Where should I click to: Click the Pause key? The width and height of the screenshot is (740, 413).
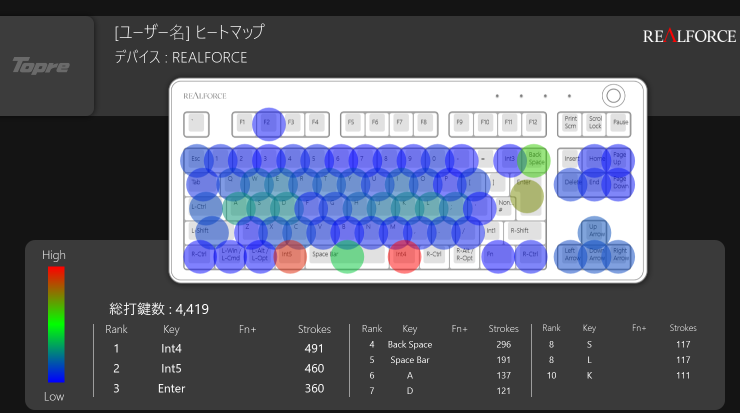(620, 124)
